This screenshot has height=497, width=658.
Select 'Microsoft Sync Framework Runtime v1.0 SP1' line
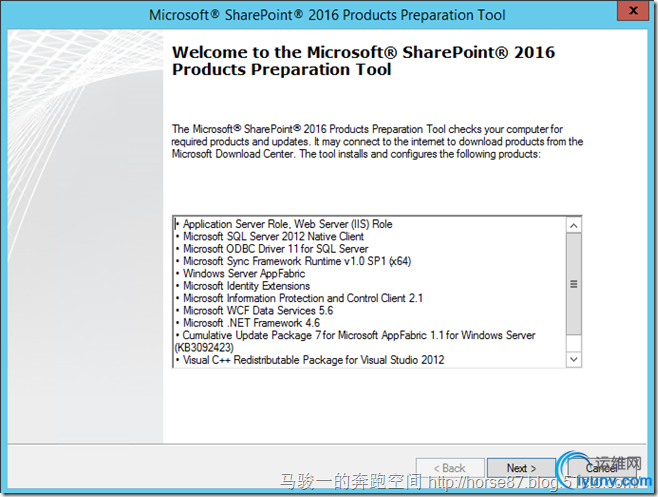(x=293, y=261)
